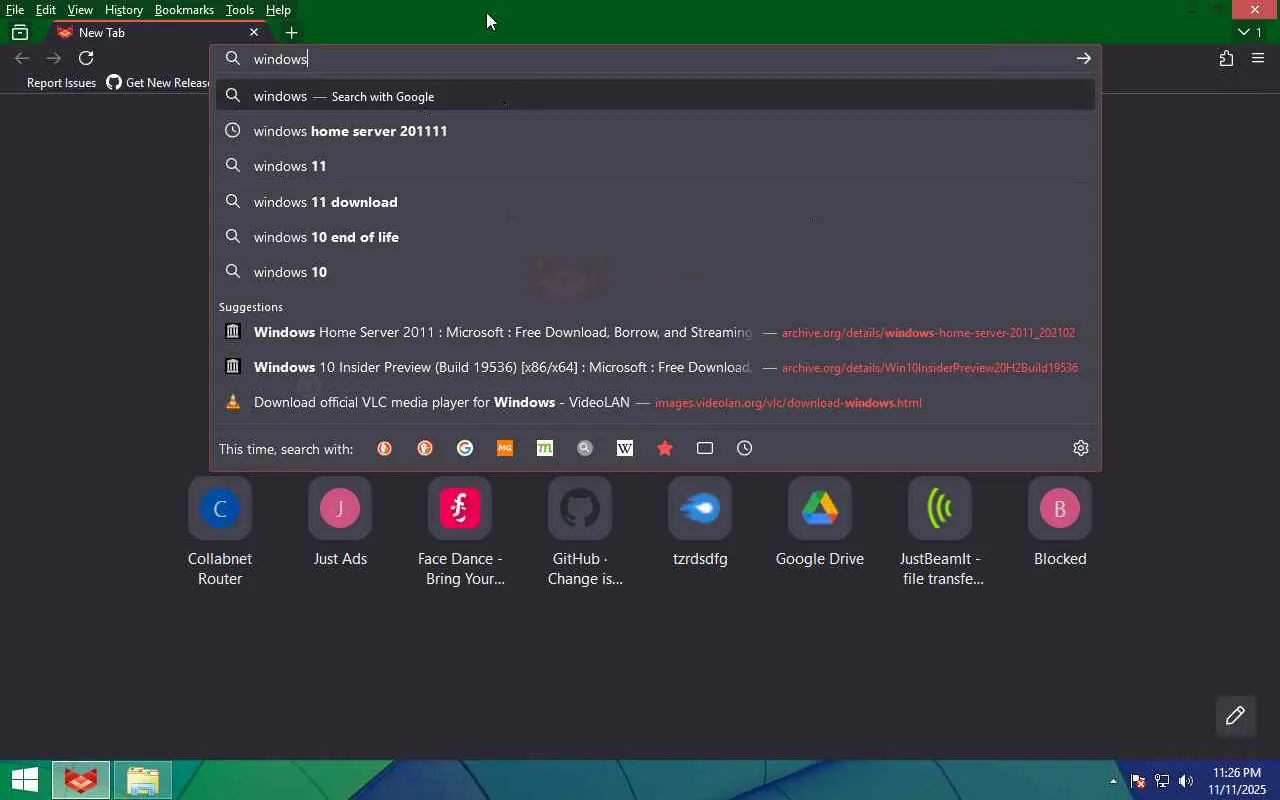
Task: Open the Extensions puzzle-piece button
Action: coord(1226,58)
